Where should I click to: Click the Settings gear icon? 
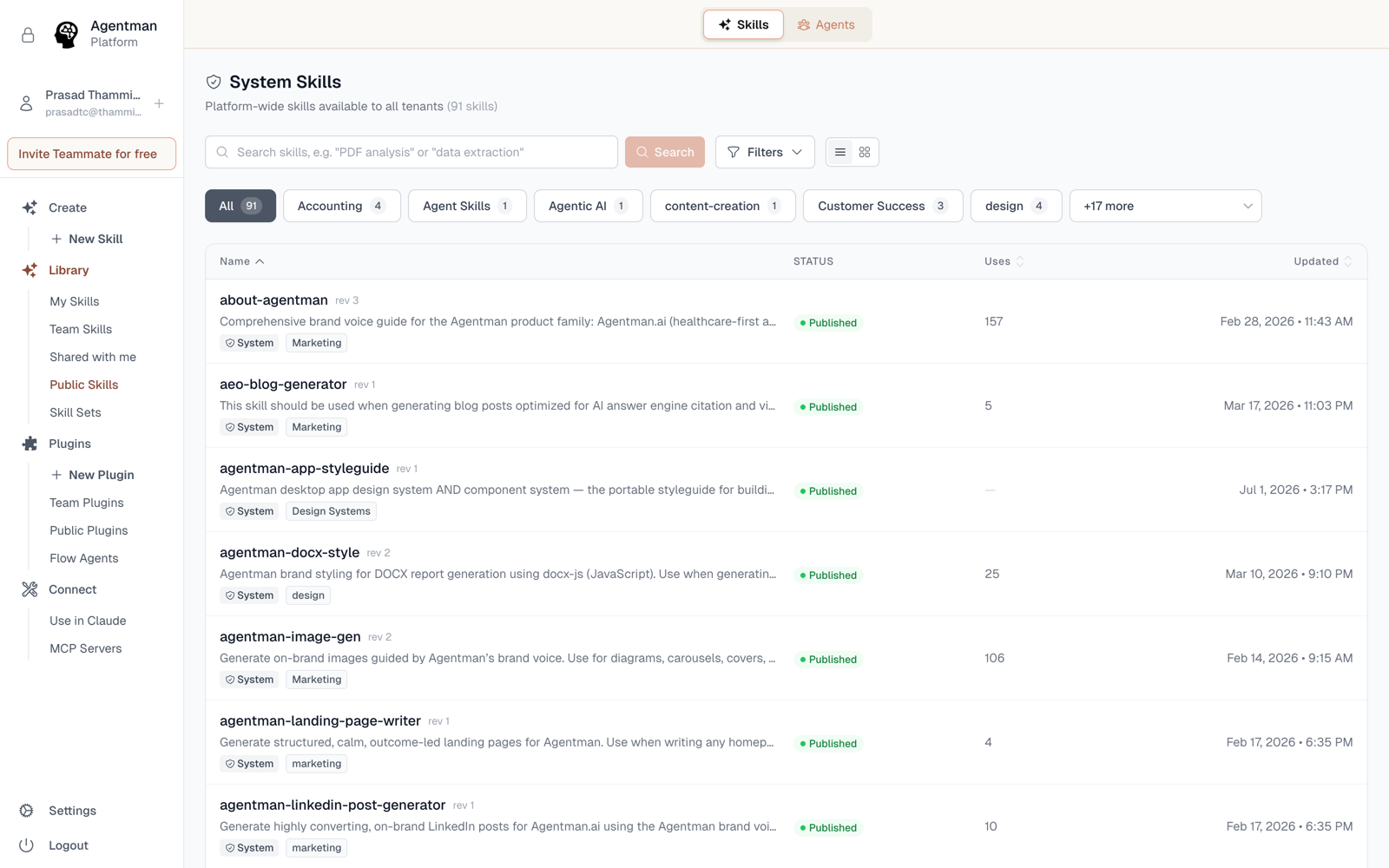pos(26,811)
